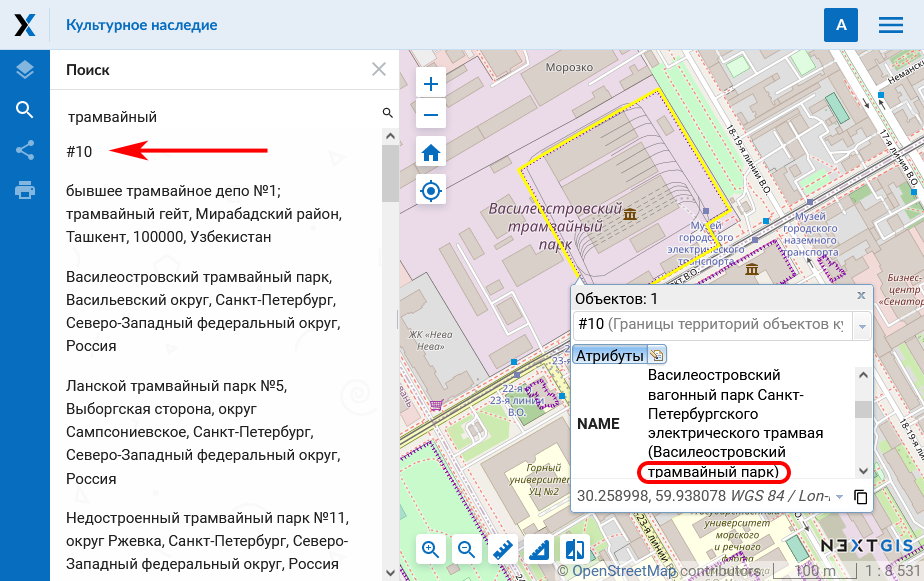Activate zoom-in magnifier tool at map bottom
Image resolution: width=924 pixels, height=581 pixels.
[431, 550]
